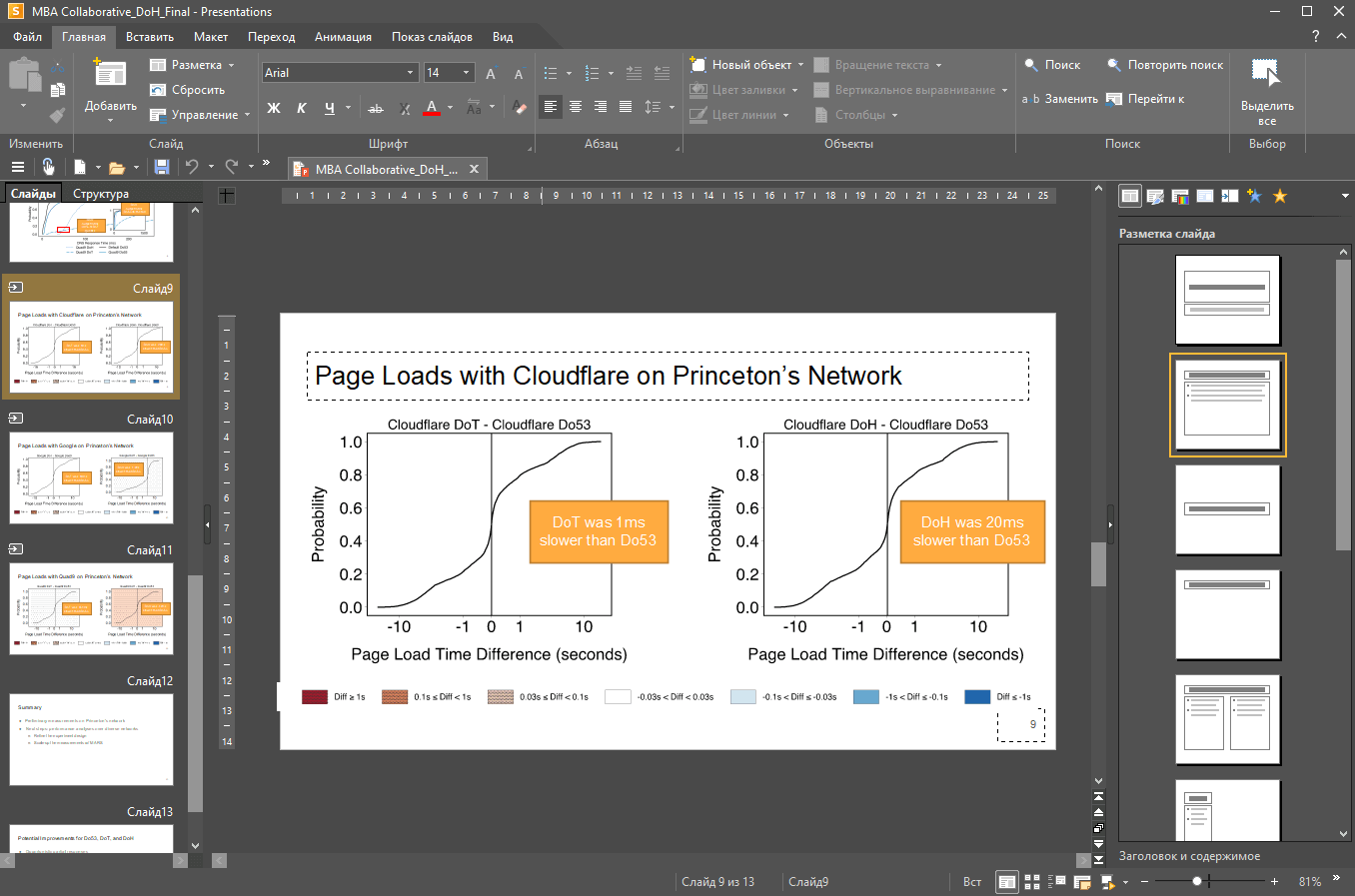This screenshot has height=896, width=1355.
Task: Switch to the Структура panel tab
Action: click(101, 194)
